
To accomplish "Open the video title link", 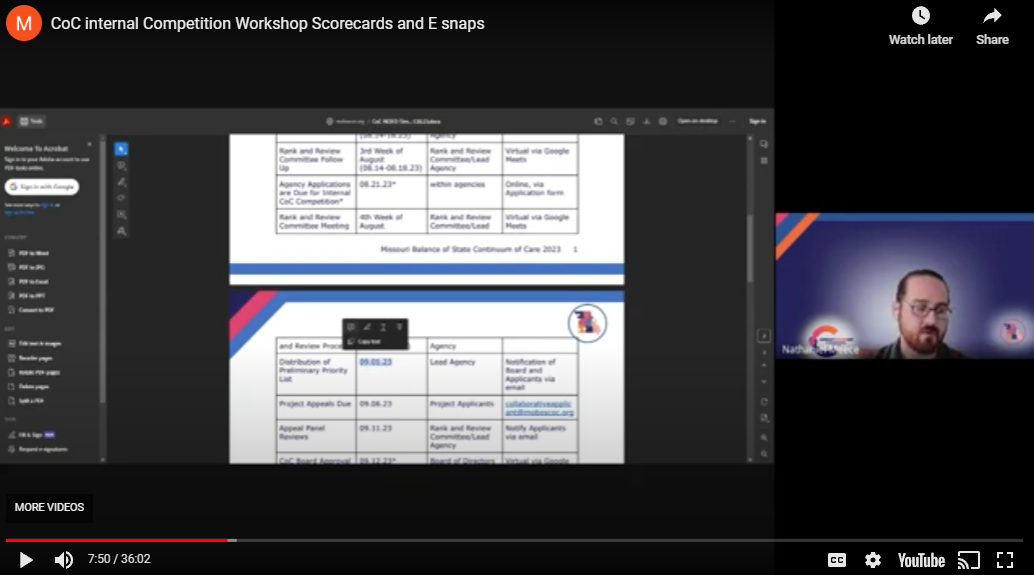I will tap(267, 23).
